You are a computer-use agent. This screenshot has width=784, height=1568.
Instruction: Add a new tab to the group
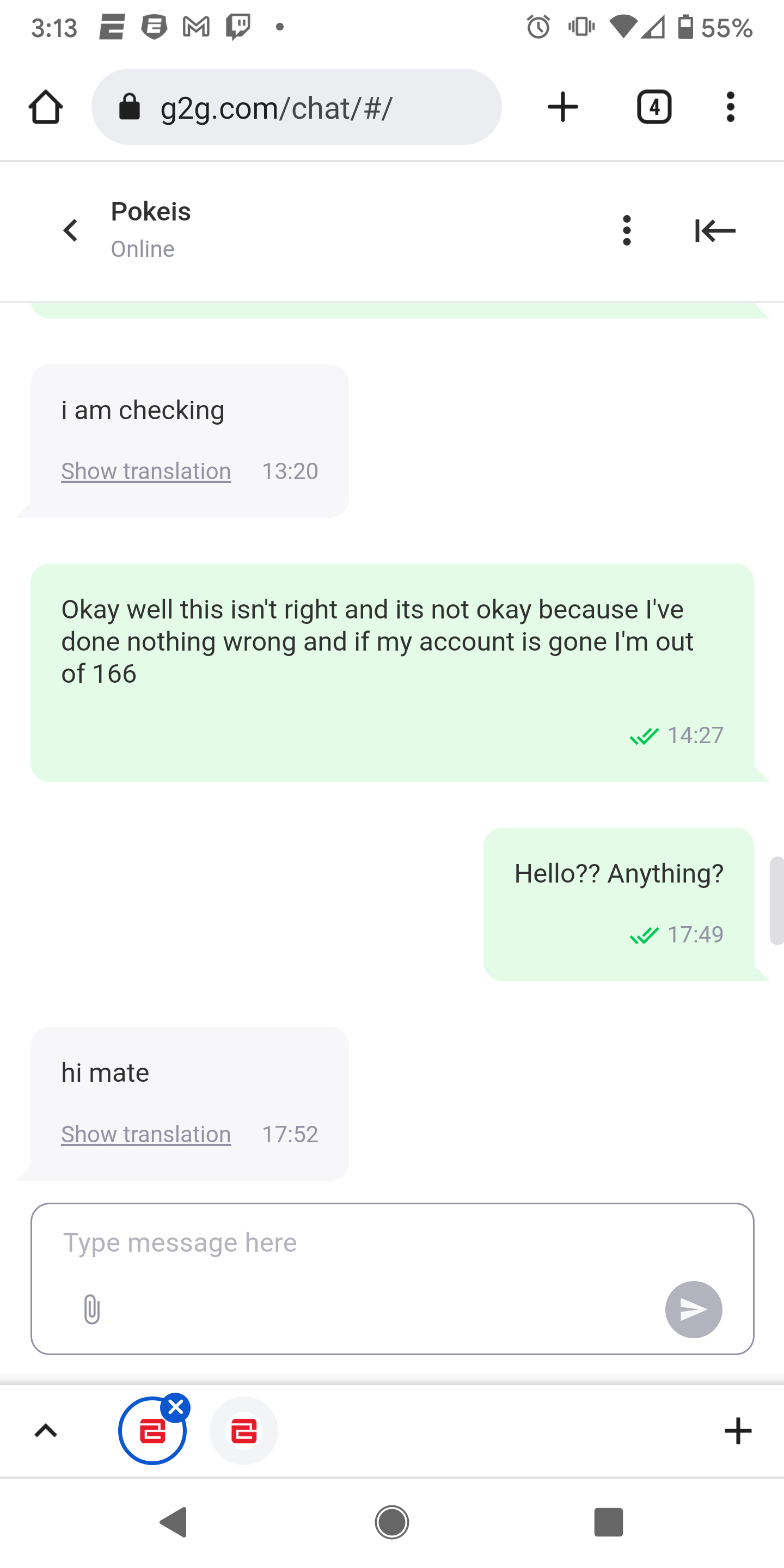(738, 1430)
